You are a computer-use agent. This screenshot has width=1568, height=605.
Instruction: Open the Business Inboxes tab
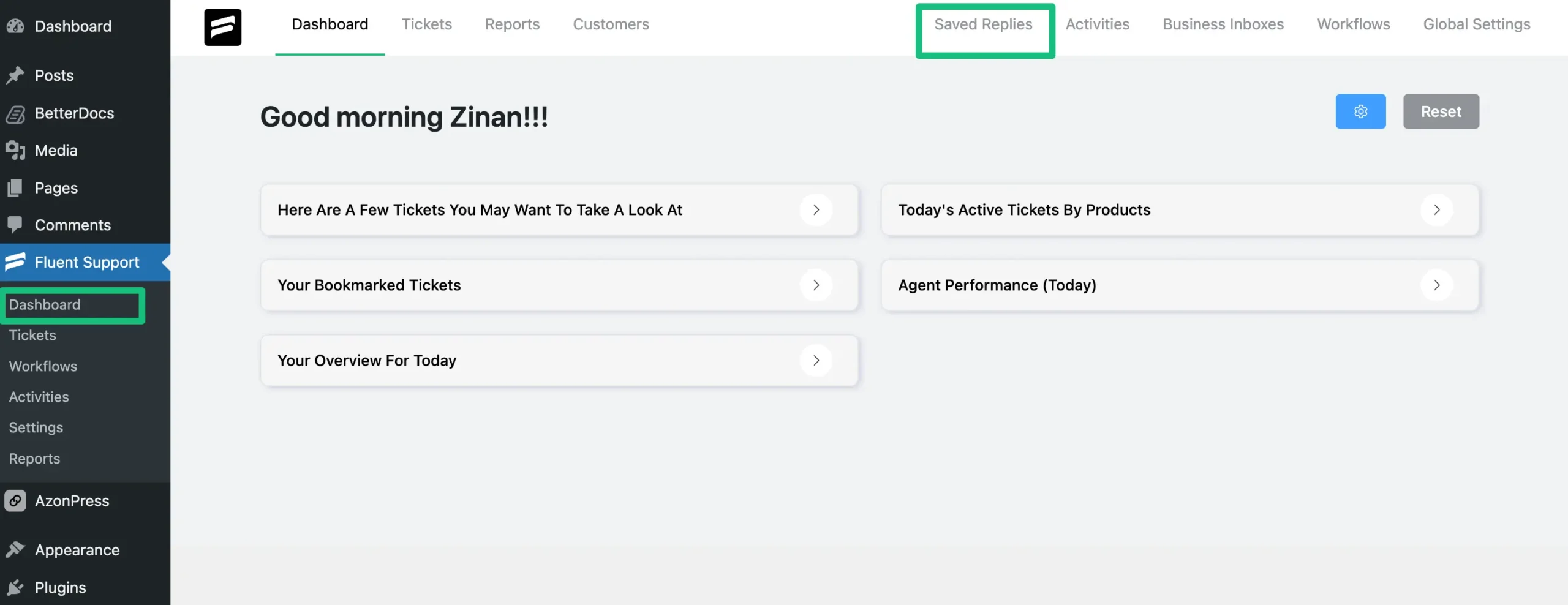[1223, 24]
